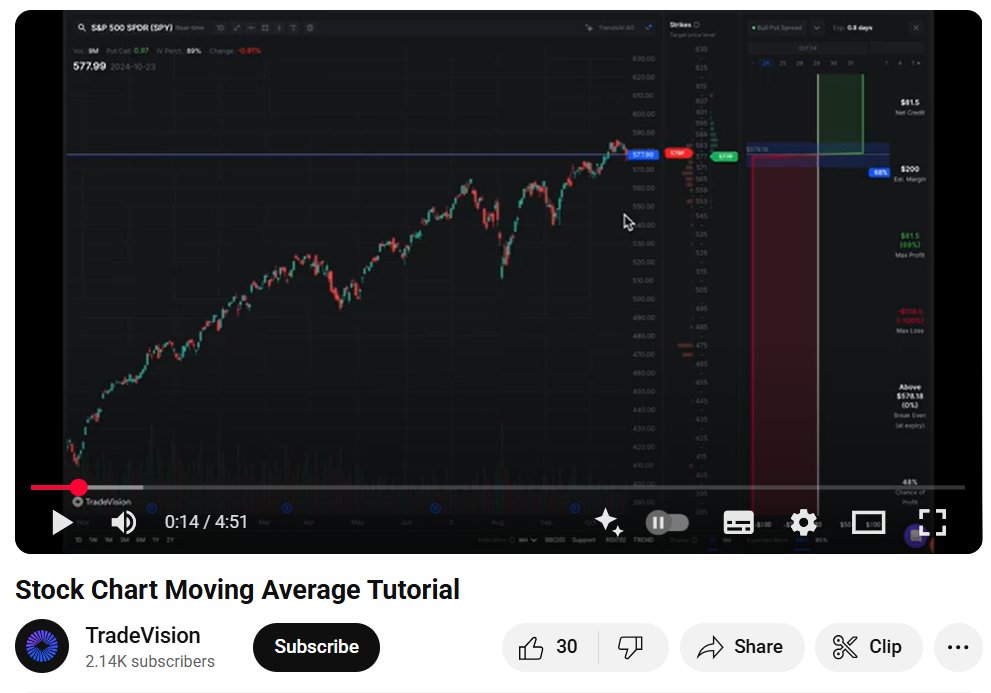The width and height of the screenshot is (991, 693).
Task: Turn on subtitles/closed captions
Action: point(738,523)
